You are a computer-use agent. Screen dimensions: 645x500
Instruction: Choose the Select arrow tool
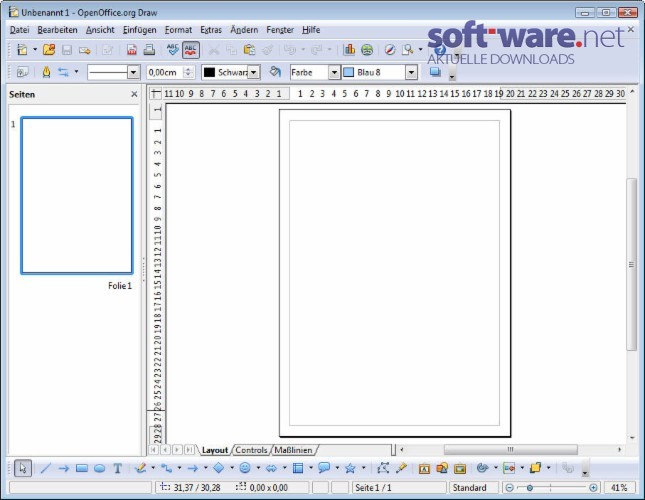(x=23, y=468)
